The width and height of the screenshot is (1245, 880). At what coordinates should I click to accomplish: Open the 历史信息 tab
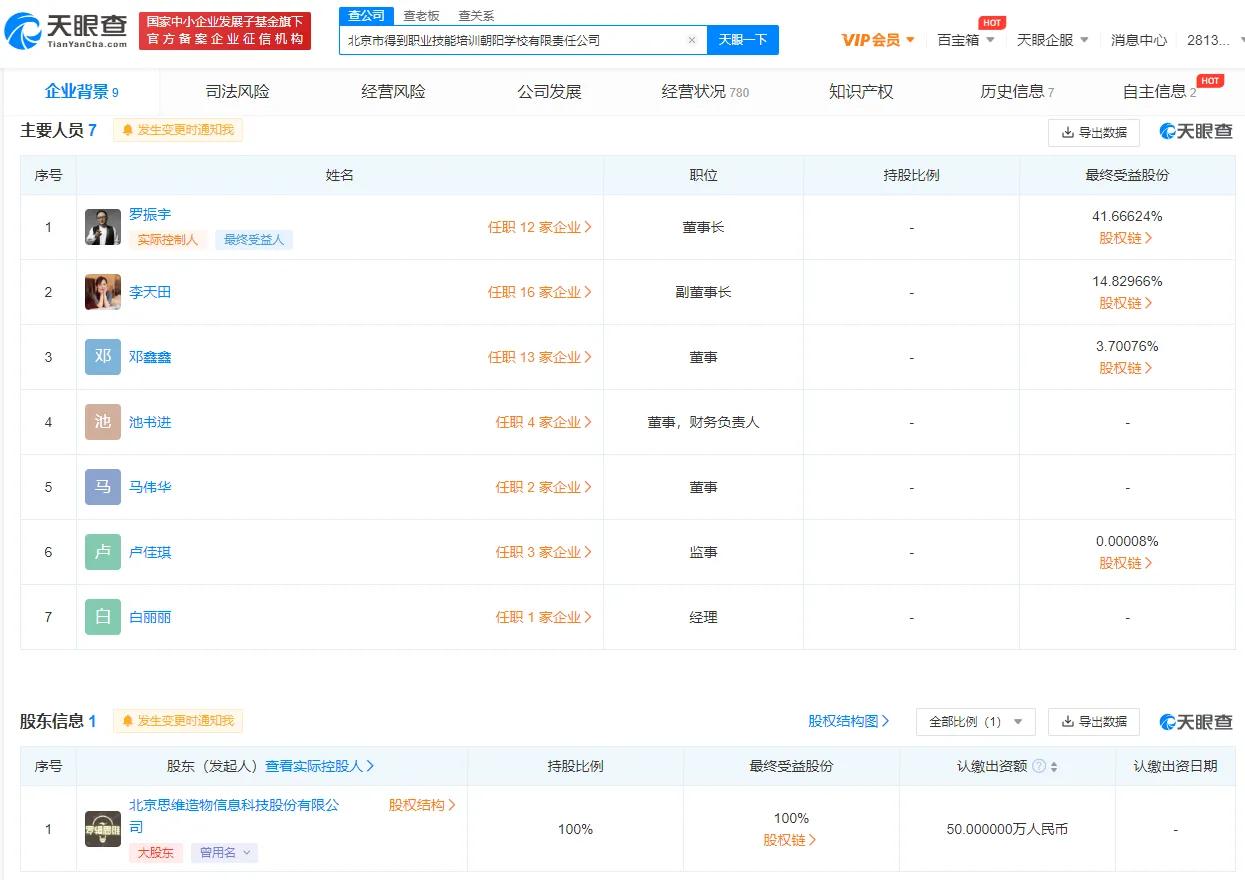tap(1017, 92)
